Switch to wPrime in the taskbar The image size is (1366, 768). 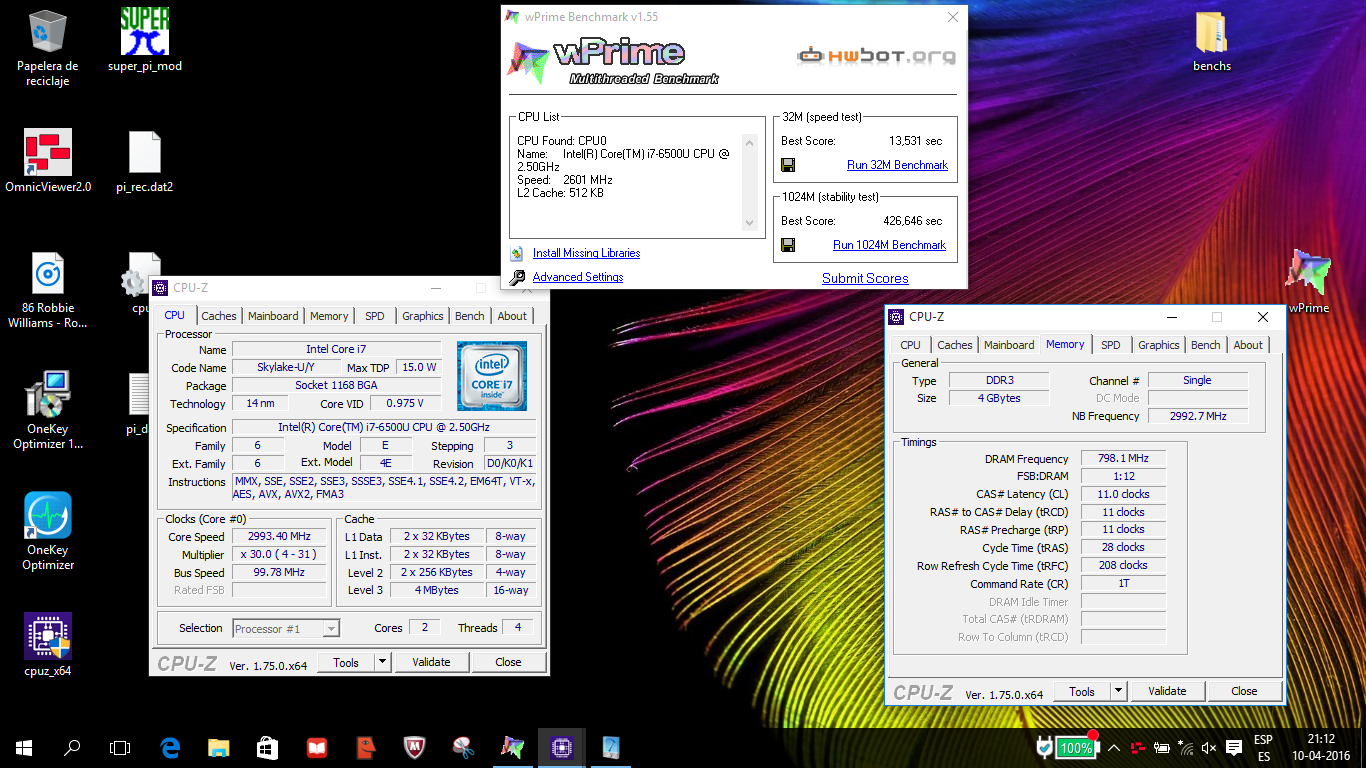[x=512, y=747]
